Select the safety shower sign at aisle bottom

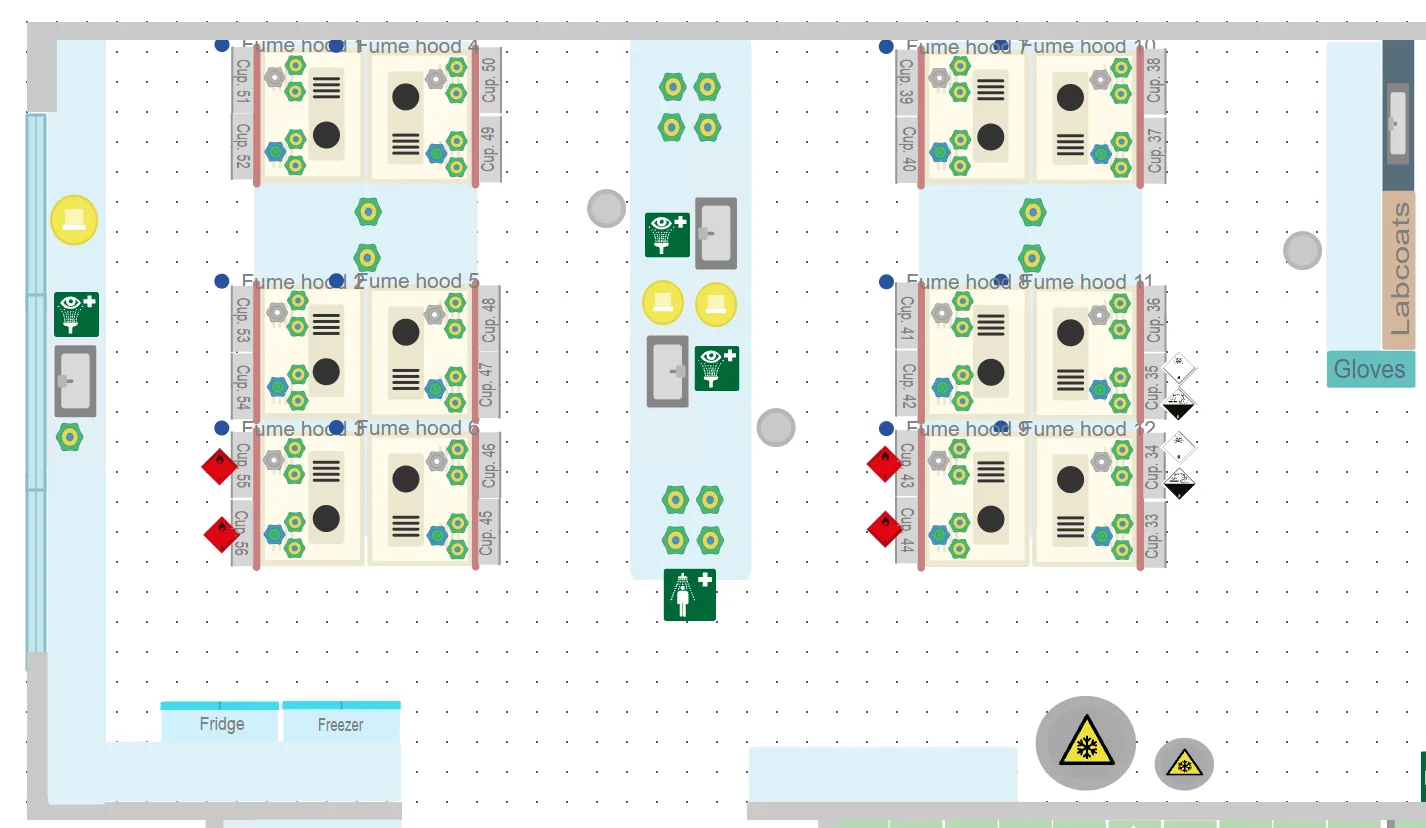pos(690,593)
